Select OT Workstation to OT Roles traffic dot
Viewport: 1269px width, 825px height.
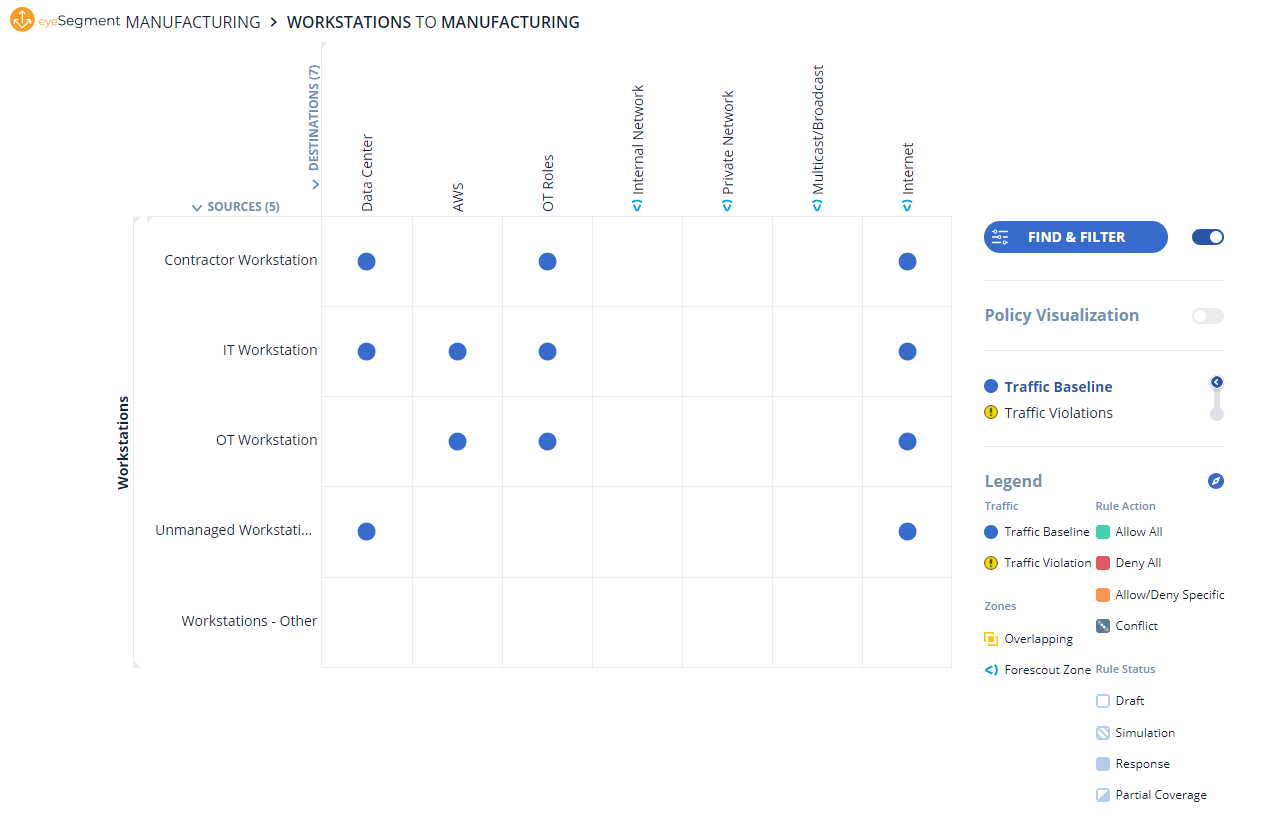coord(547,442)
